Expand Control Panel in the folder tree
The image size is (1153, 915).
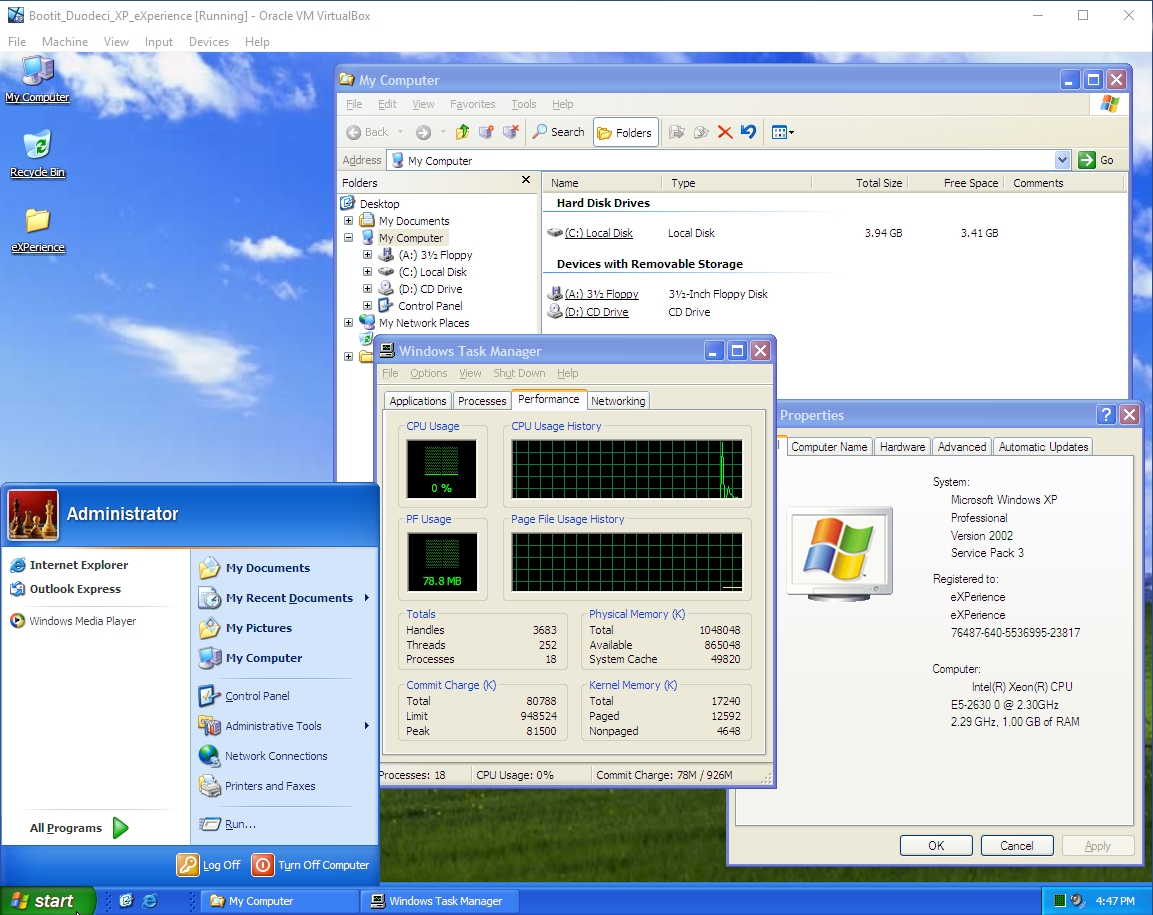[367, 305]
